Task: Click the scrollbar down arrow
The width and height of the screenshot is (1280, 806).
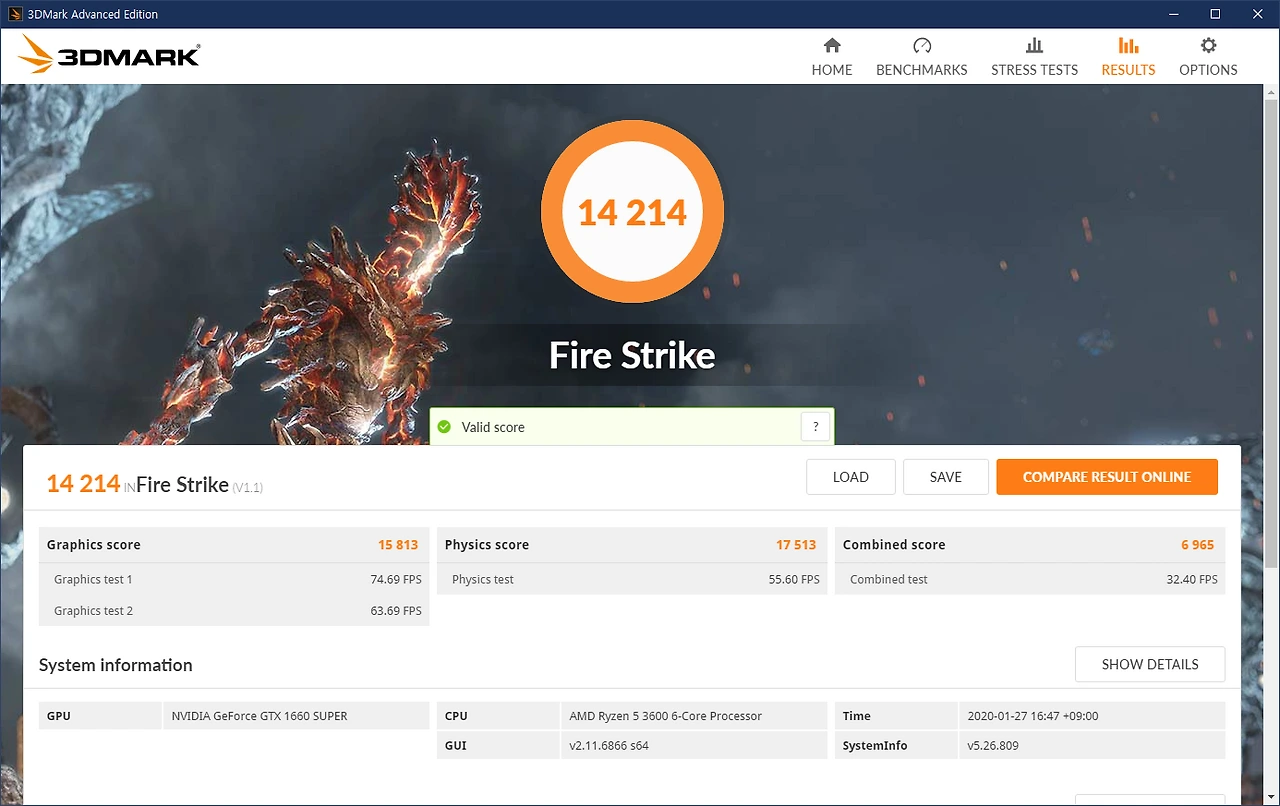Action: 1271,796
